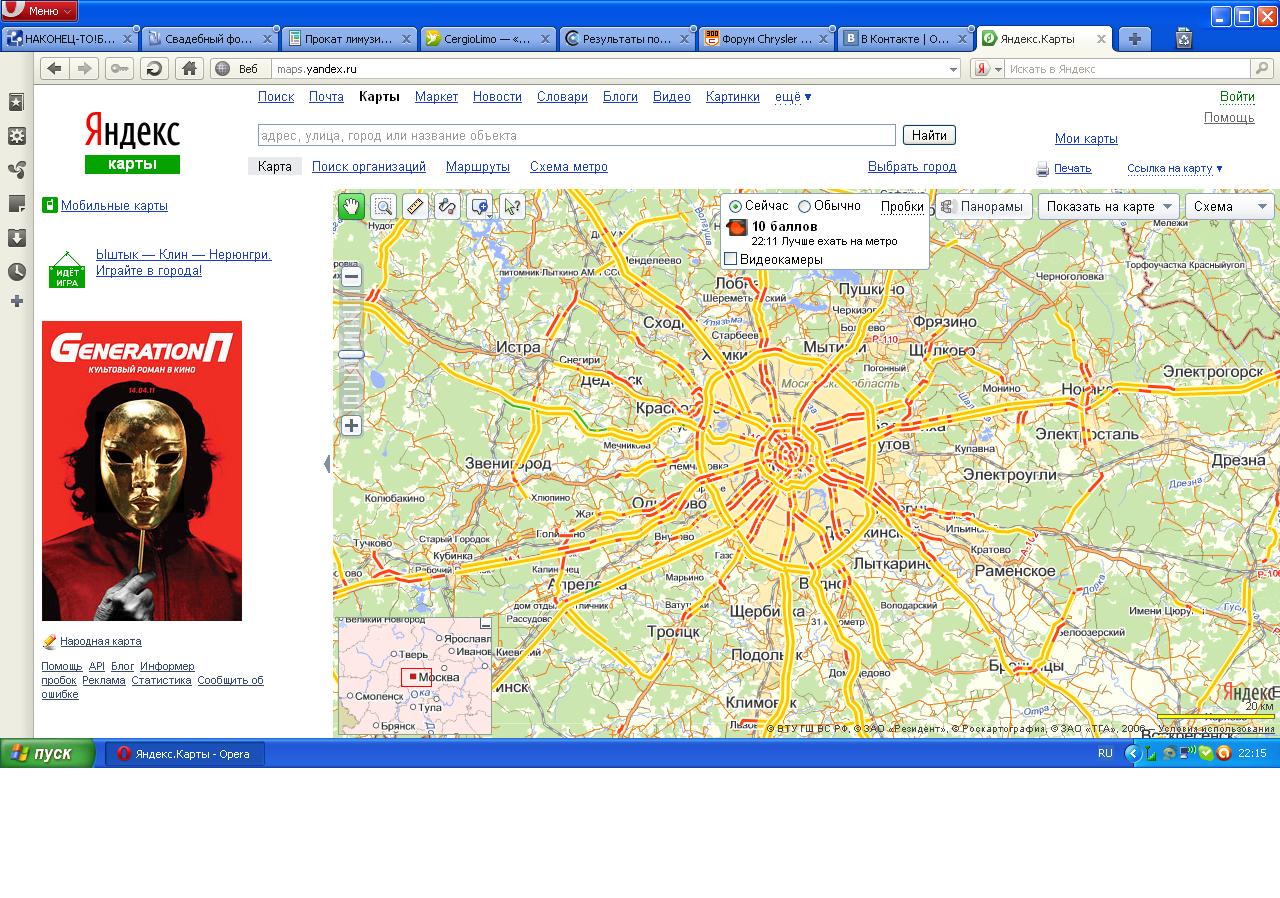Open the Показать на карте dropdown
The image size is (1280, 898).
[1109, 207]
